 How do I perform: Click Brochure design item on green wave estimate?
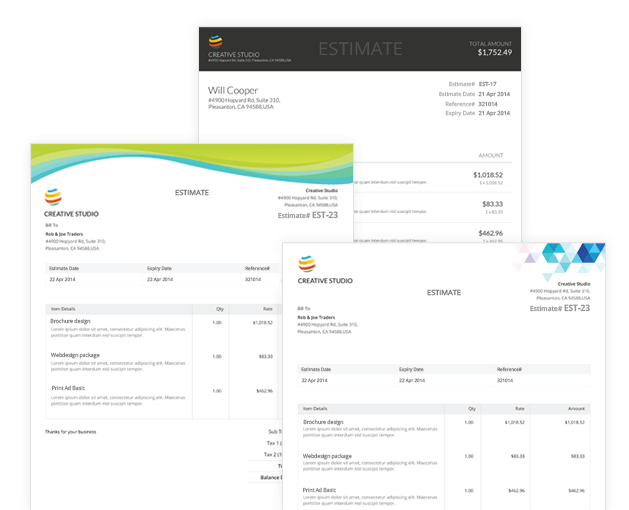(70, 321)
